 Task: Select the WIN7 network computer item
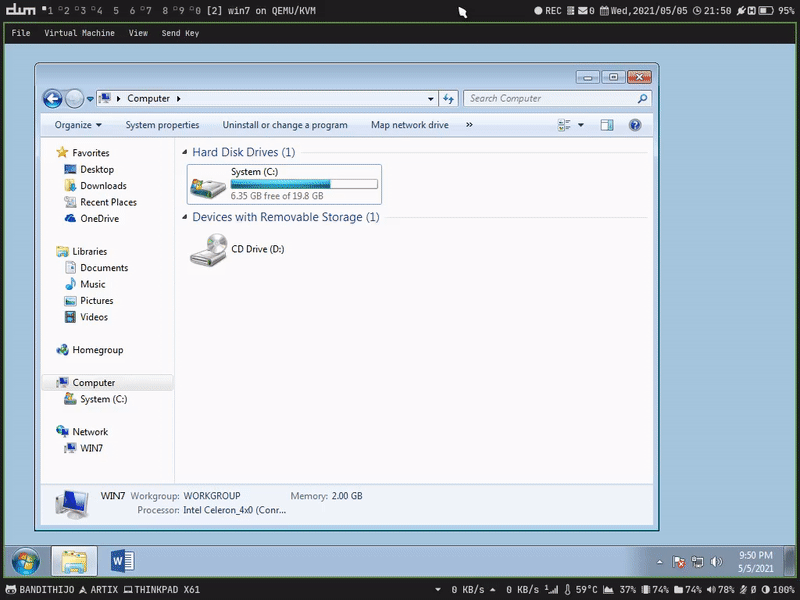[x=91, y=448]
